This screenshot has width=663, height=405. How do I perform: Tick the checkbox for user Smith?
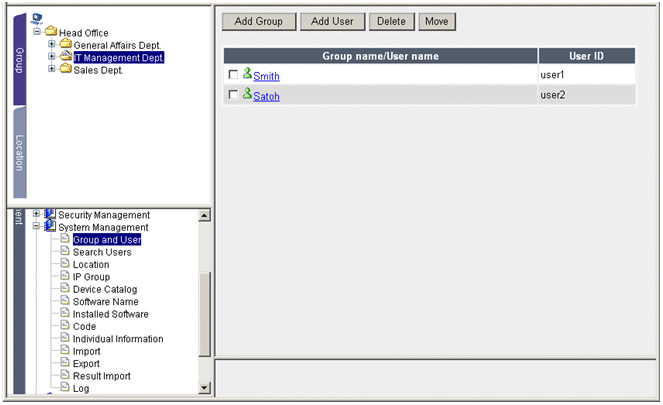point(233,75)
